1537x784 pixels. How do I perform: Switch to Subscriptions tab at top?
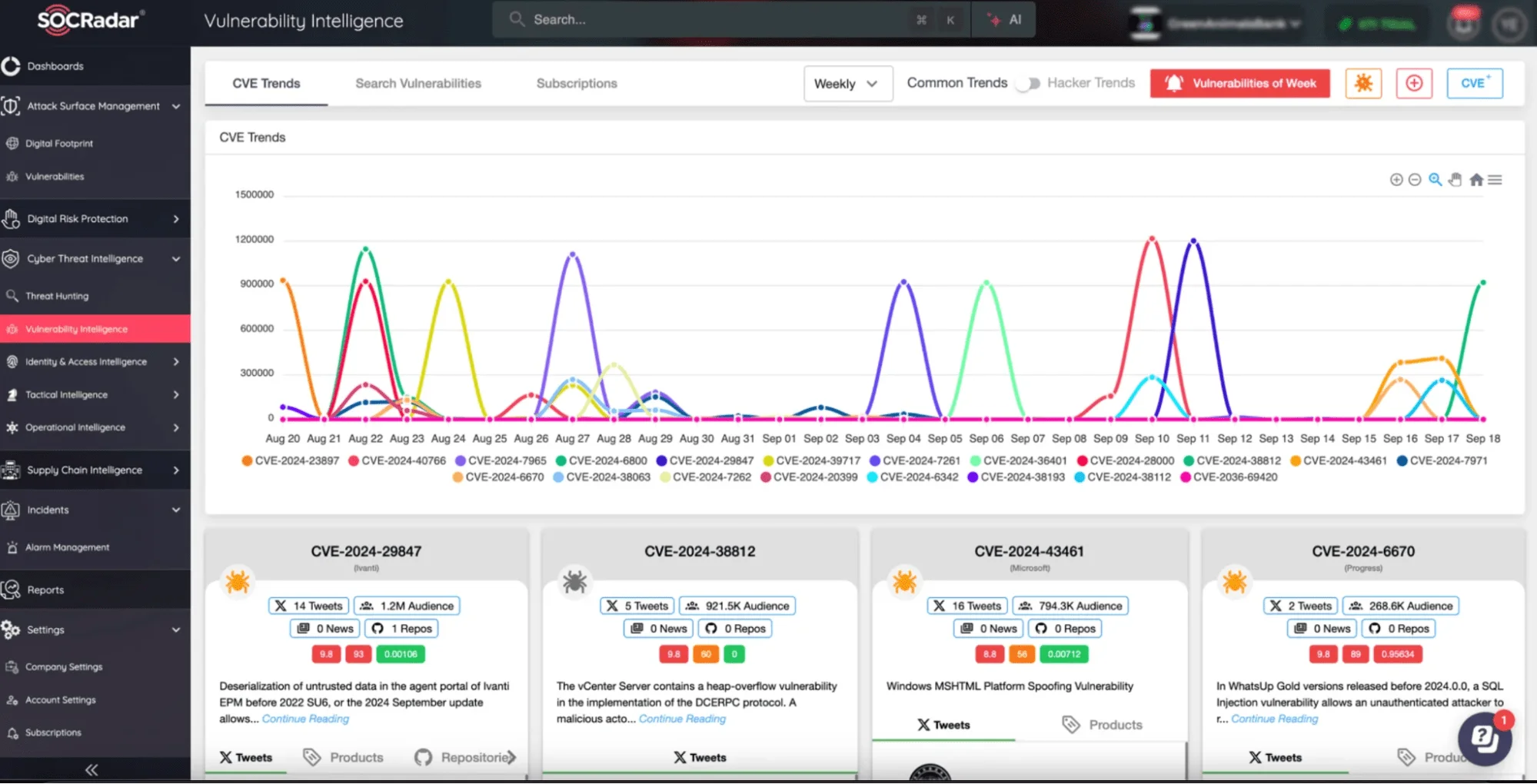pos(577,83)
